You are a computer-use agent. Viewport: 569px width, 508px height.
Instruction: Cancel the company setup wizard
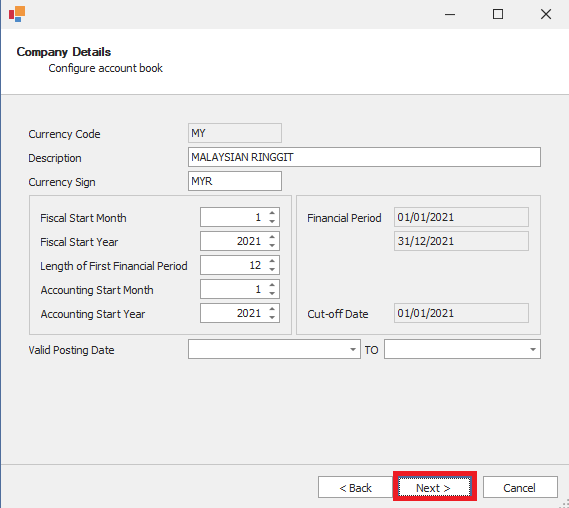point(520,487)
